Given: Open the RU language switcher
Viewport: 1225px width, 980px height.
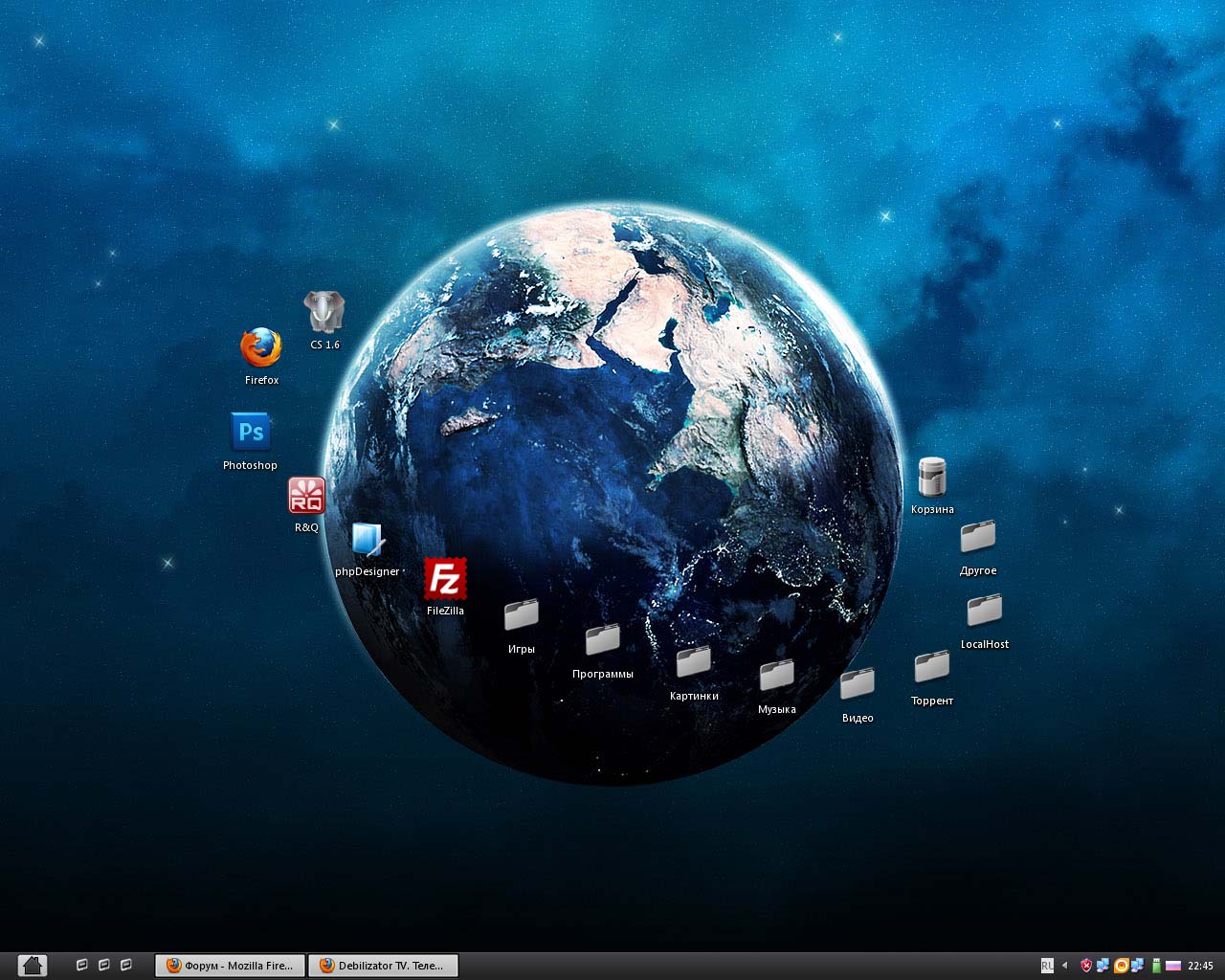Looking at the screenshot, I should tap(1047, 966).
